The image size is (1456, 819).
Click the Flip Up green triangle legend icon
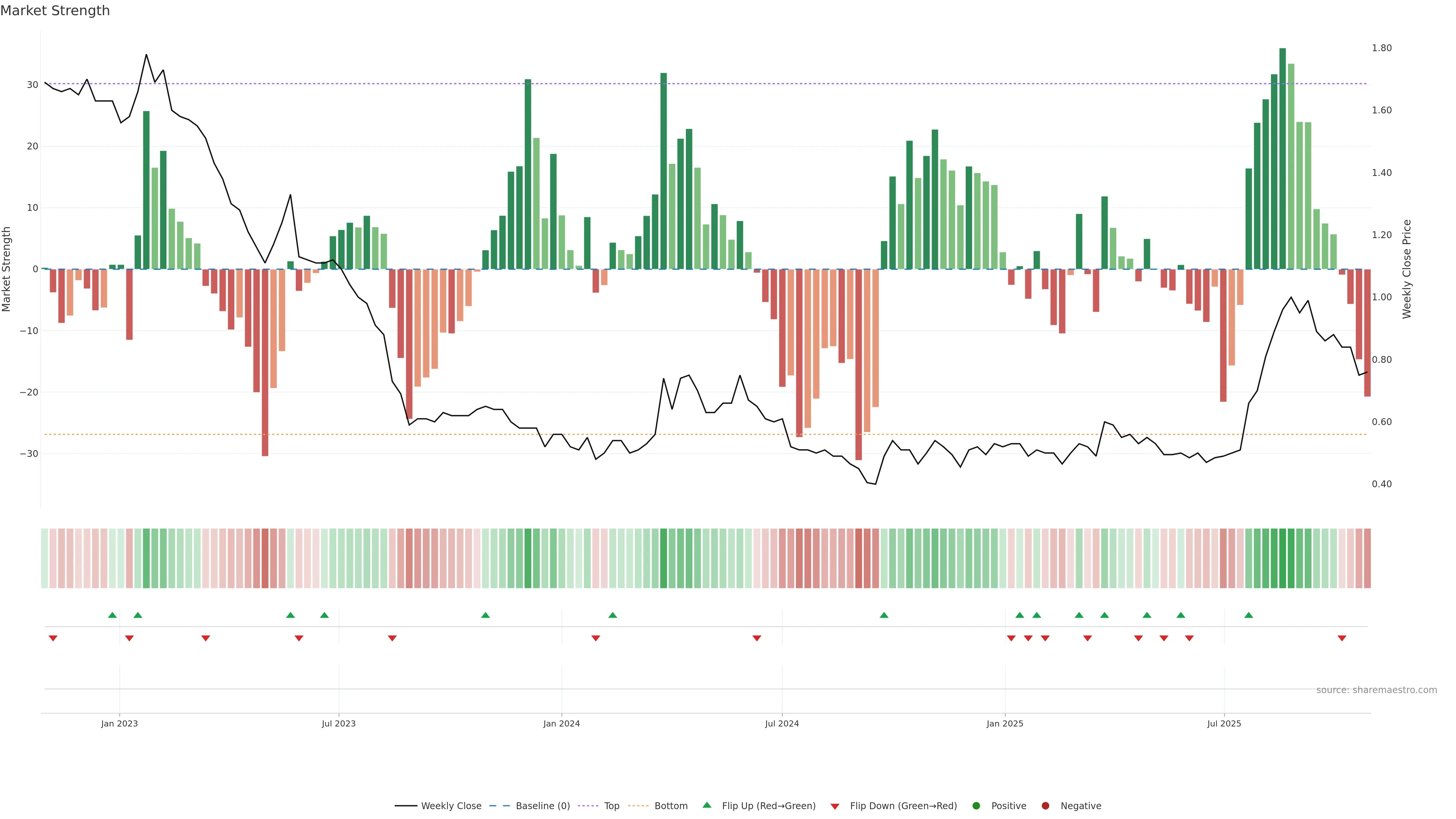(x=706, y=805)
